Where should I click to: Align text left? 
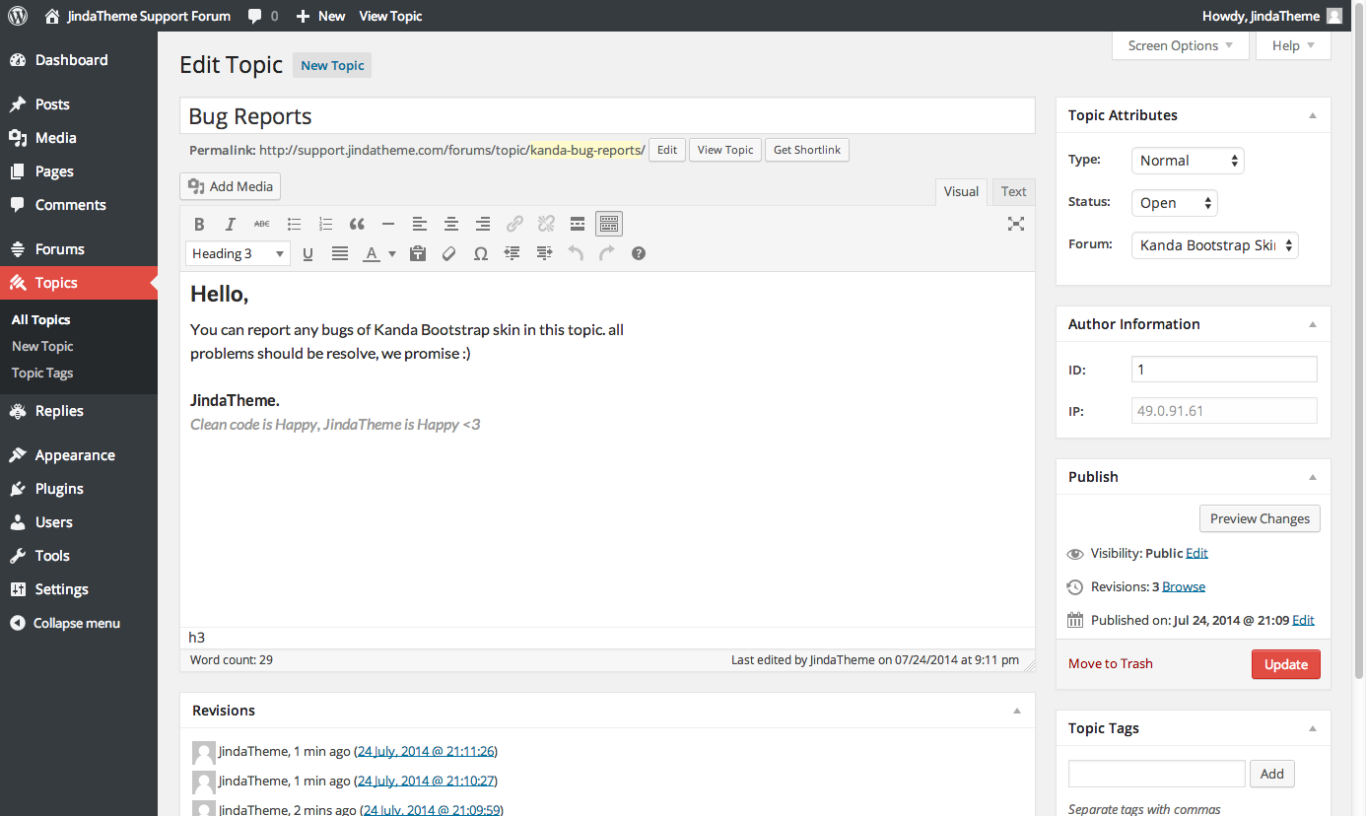420,224
